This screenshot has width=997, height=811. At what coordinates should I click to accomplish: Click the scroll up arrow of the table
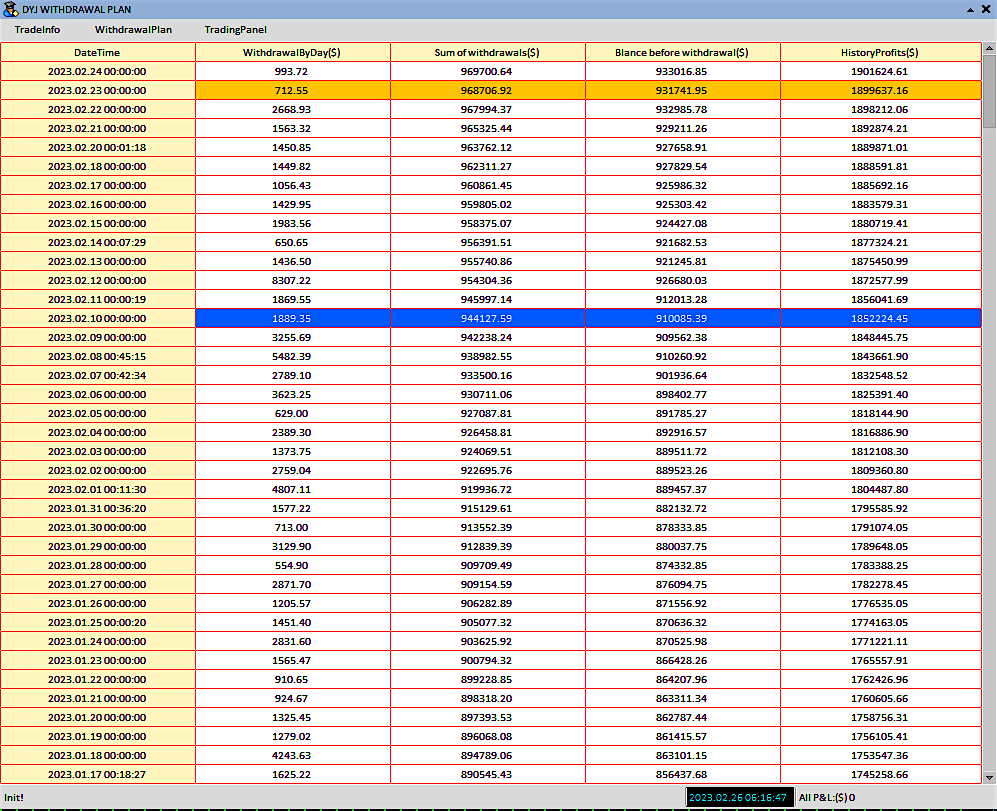989,48
